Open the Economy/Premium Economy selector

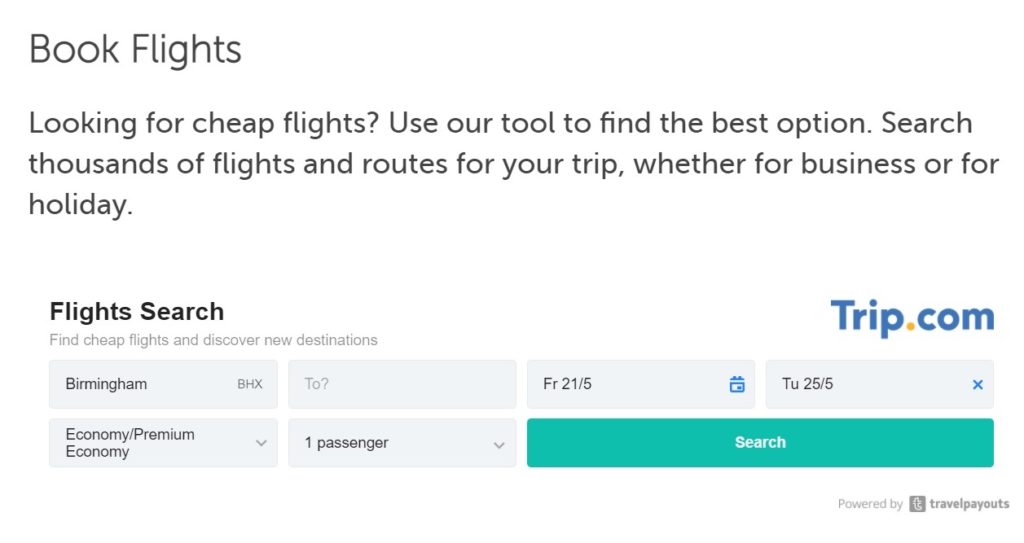(163, 443)
